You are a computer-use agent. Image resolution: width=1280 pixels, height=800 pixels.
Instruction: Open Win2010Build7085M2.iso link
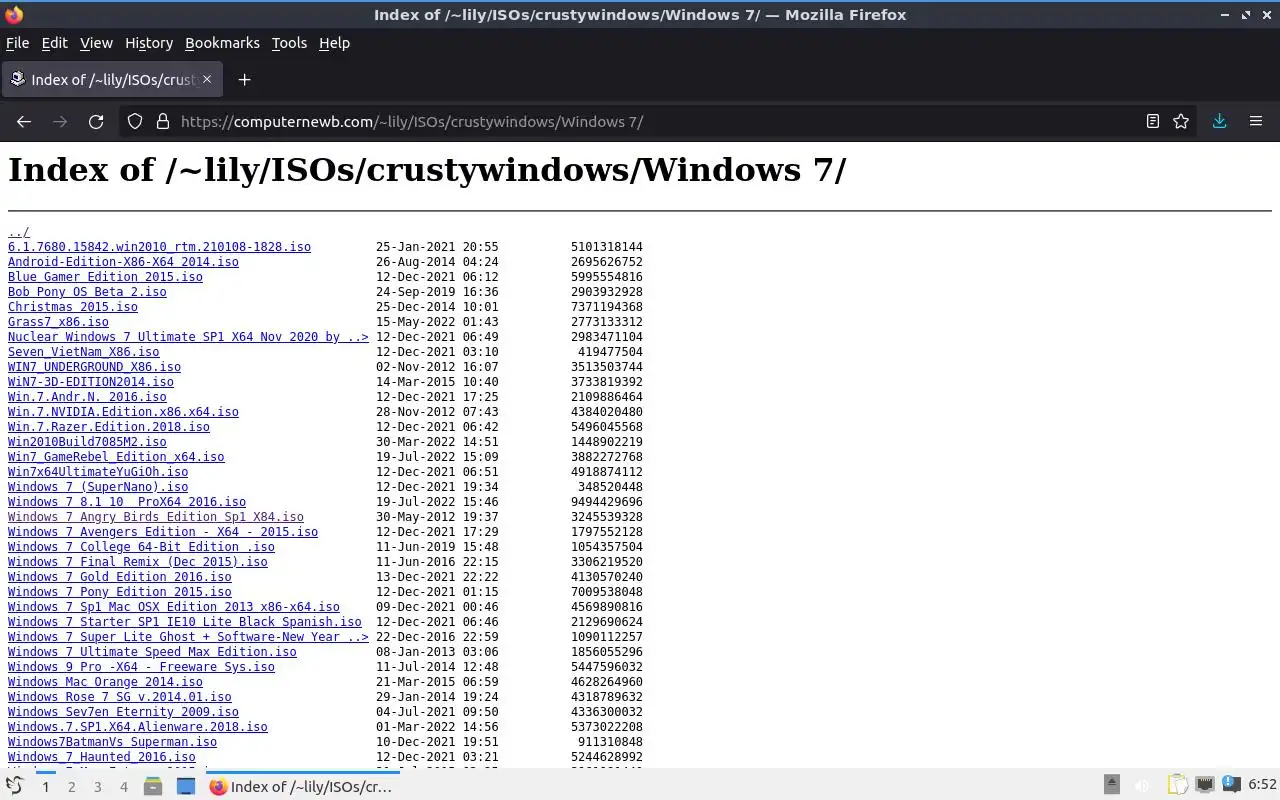click(87, 442)
